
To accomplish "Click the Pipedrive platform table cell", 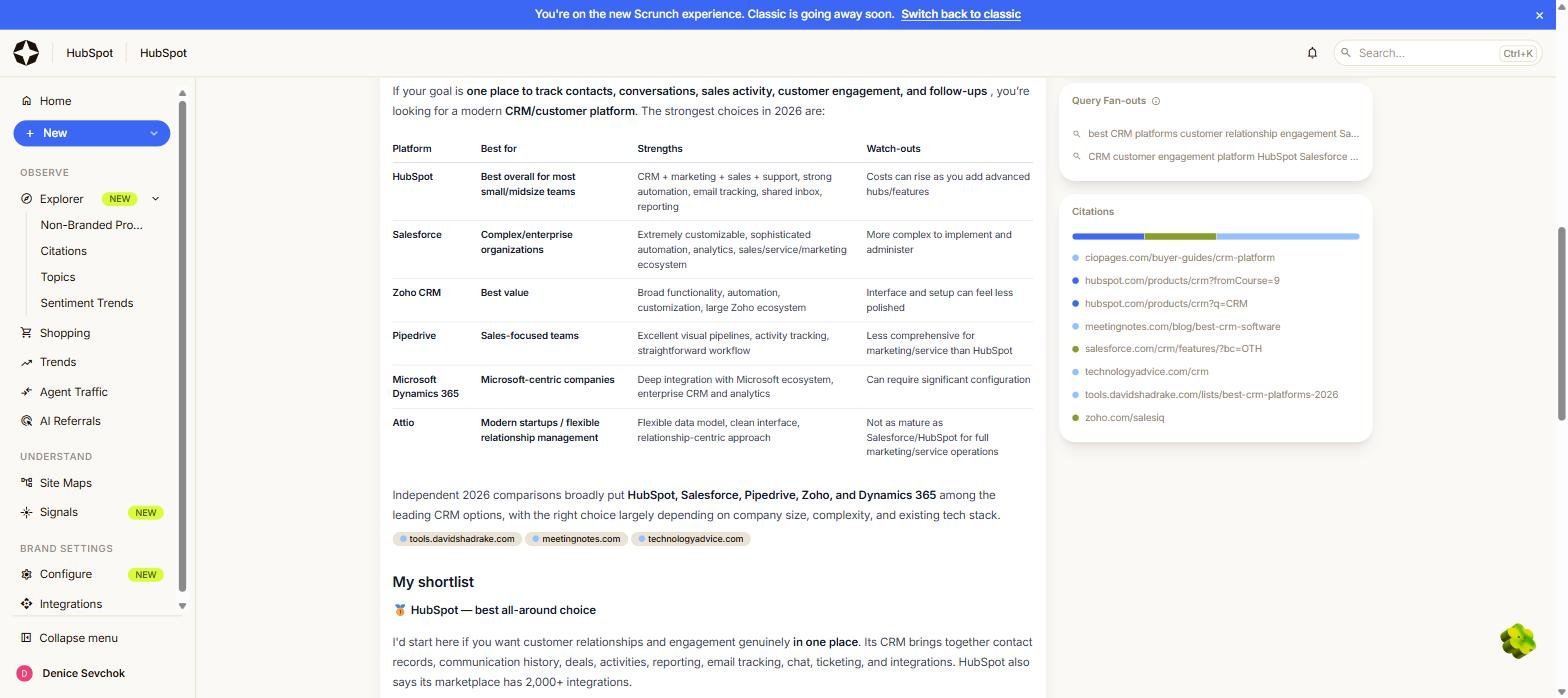I will [414, 336].
